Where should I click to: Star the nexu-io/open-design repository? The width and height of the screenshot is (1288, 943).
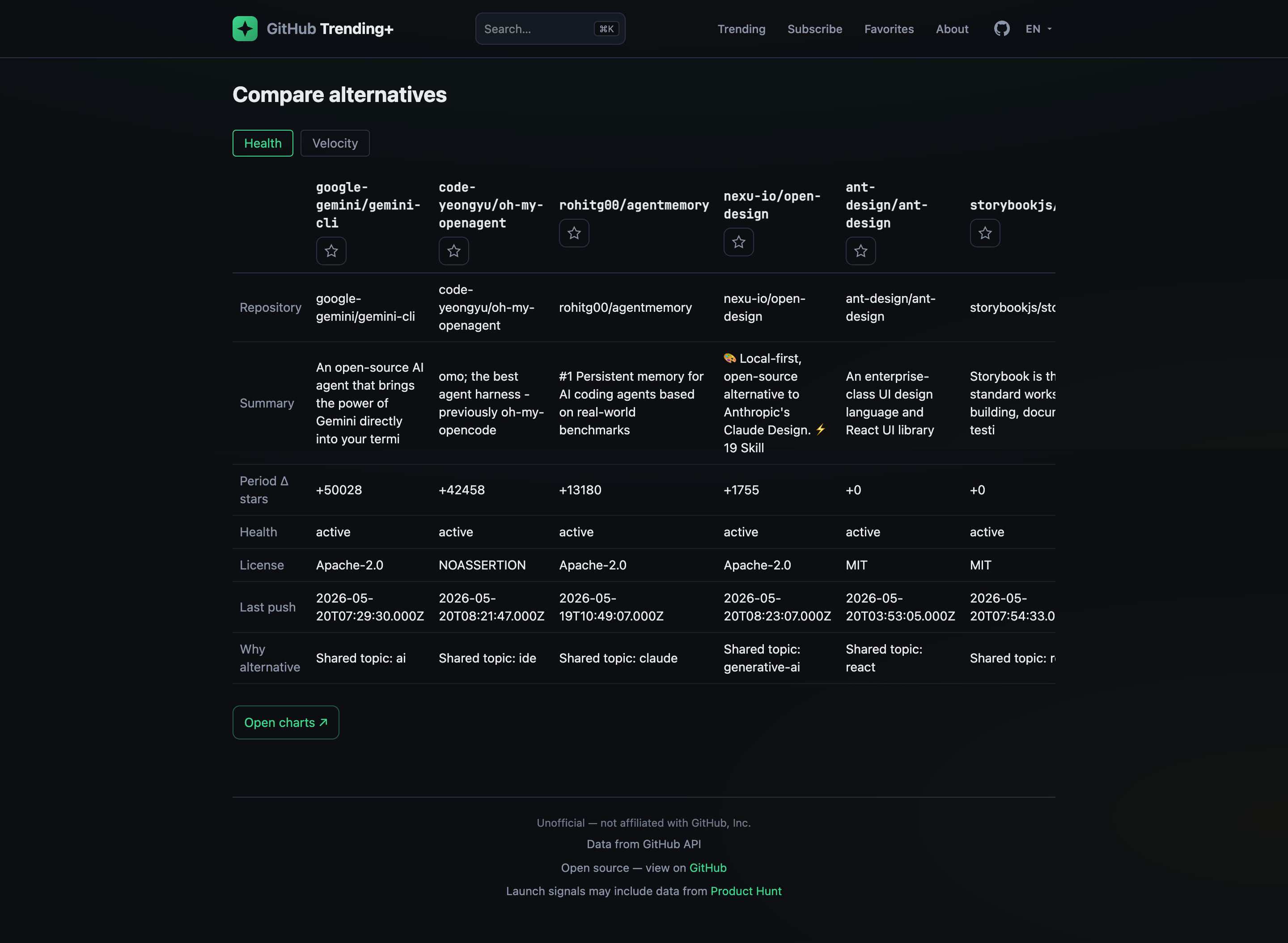738,242
